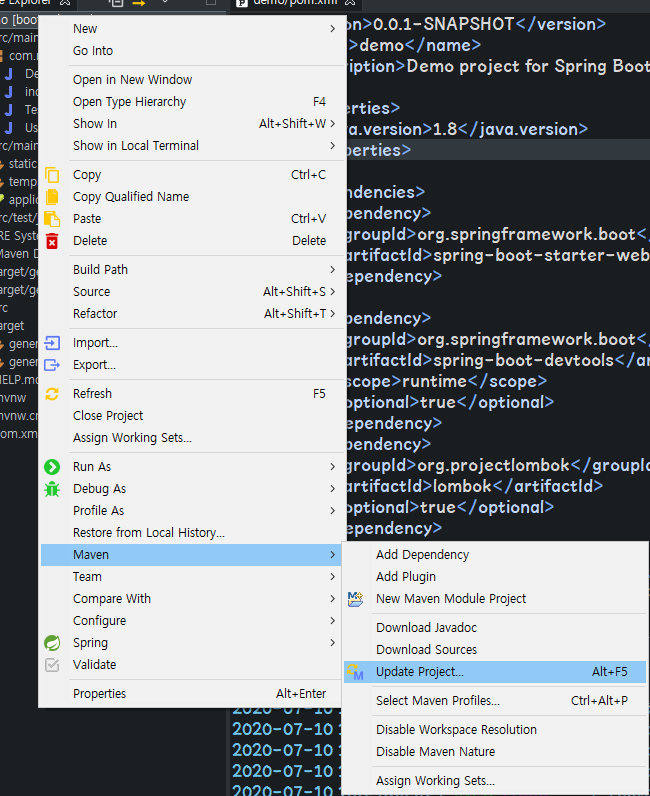Choose Download Javadoc
The image size is (650, 796).
[495, 628]
